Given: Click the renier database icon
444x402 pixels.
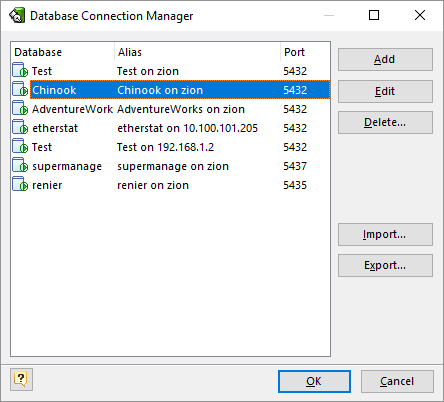Looking at the screenshot, I should (20, 184).
